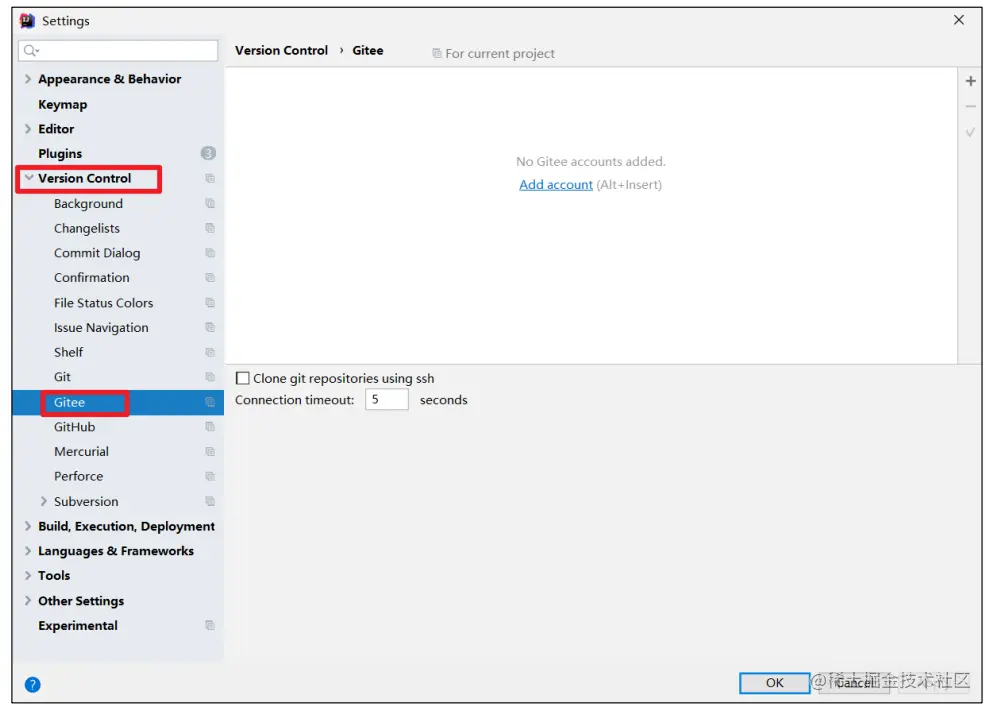Click project-level icon beside GitHub
Image resolution: width=991 pixels, height=711 pixels.
(210, 427)
